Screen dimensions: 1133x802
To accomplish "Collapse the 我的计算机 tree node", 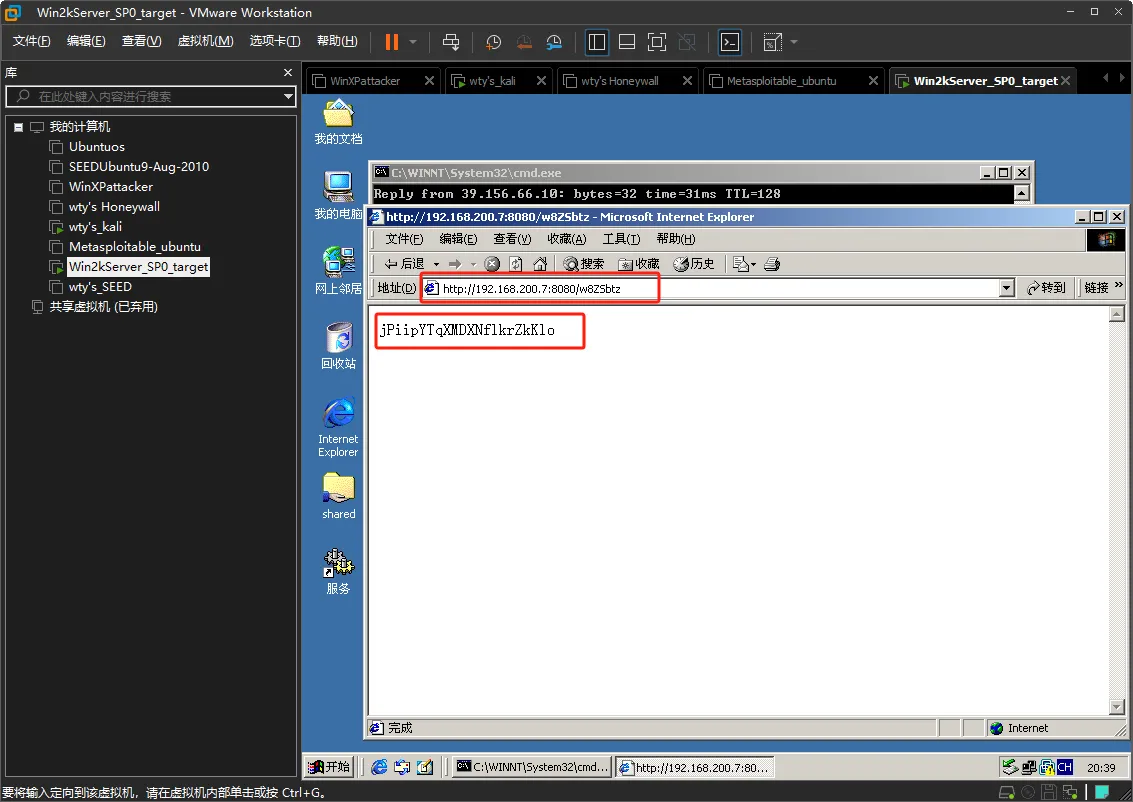I will [18, 127].
